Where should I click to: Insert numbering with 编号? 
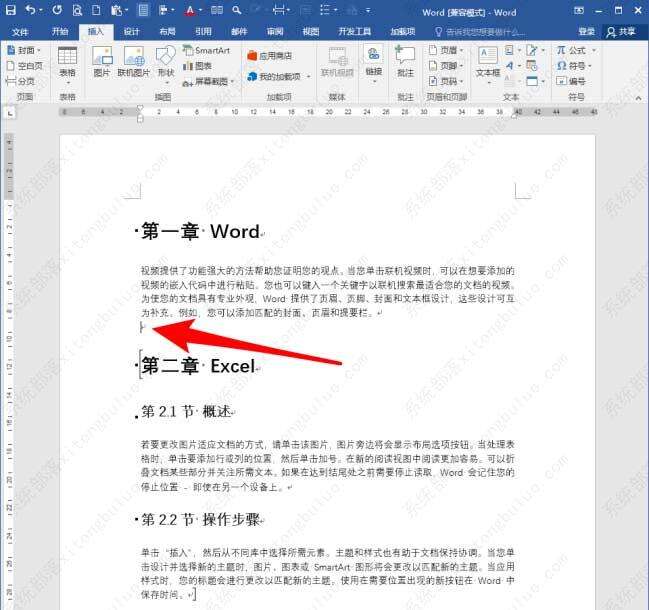[571, 81]
